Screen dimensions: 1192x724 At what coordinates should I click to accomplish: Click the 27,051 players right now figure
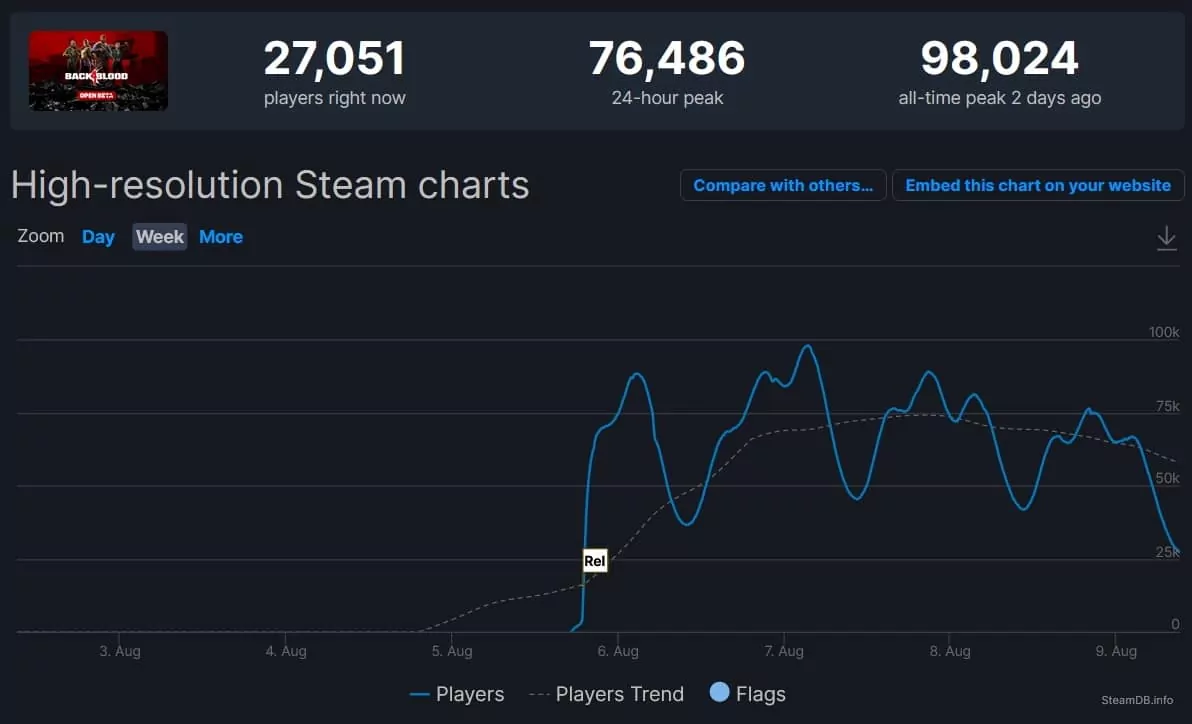[334, 58]
